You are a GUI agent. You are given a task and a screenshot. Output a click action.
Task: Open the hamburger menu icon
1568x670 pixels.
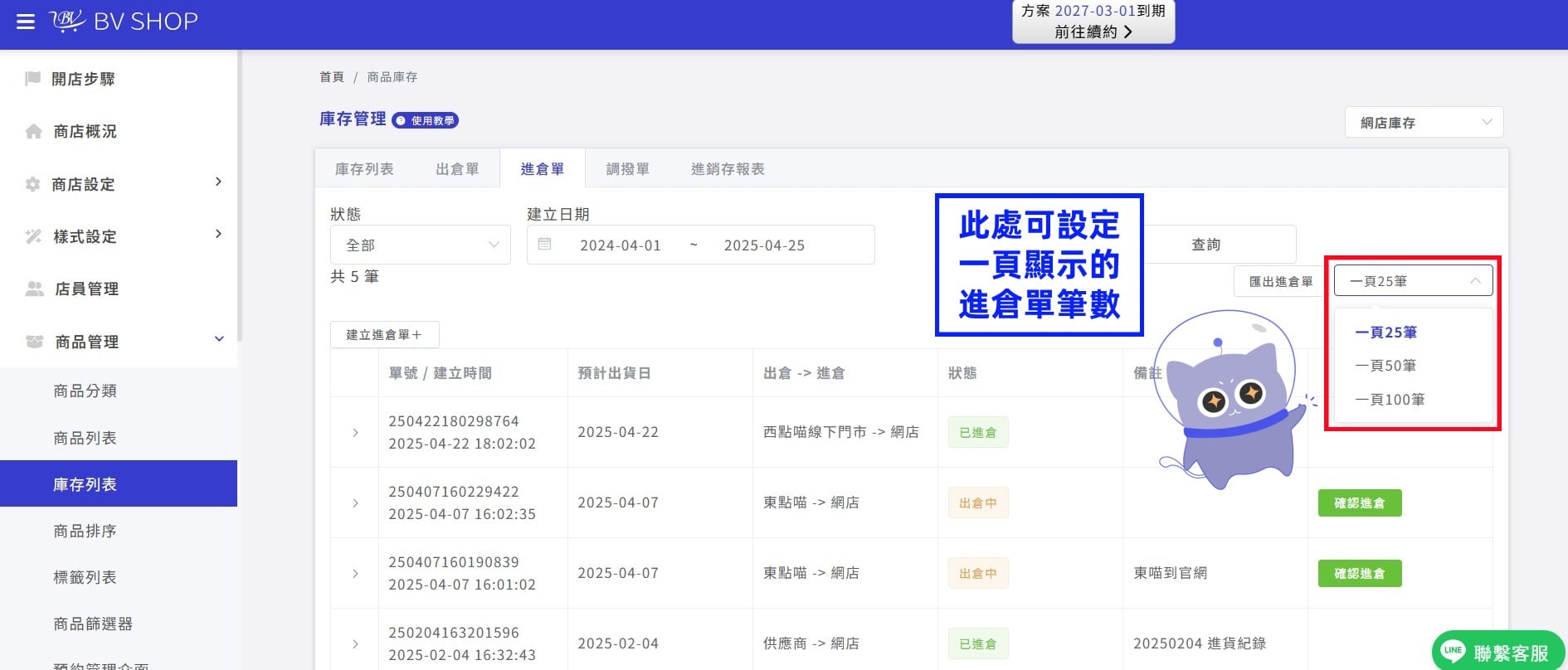coord(26,22)
